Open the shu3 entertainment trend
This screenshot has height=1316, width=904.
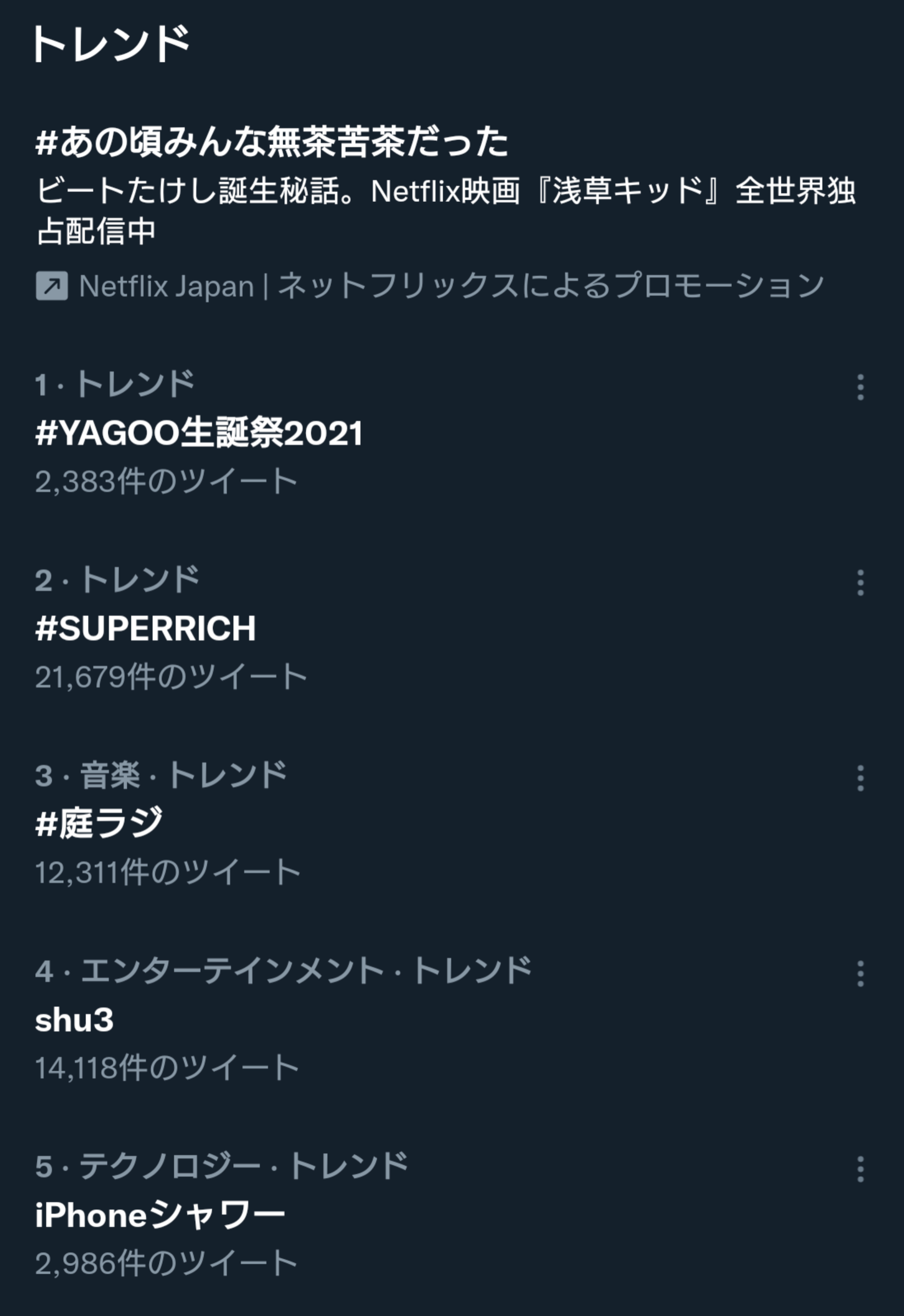(x=74, y=1020)
